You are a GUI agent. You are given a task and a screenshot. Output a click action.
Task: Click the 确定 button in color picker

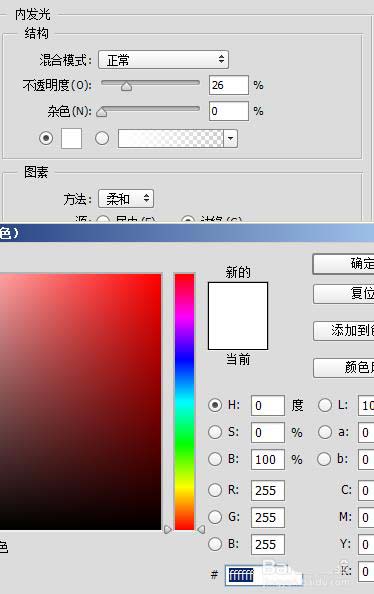click(343, 264)
